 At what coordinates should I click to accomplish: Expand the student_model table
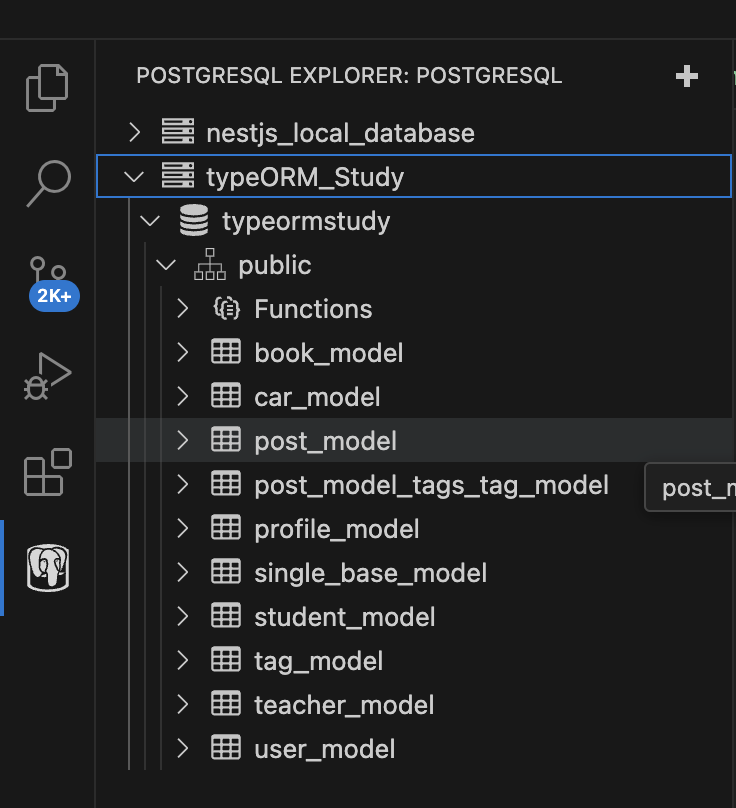[182, 617]
